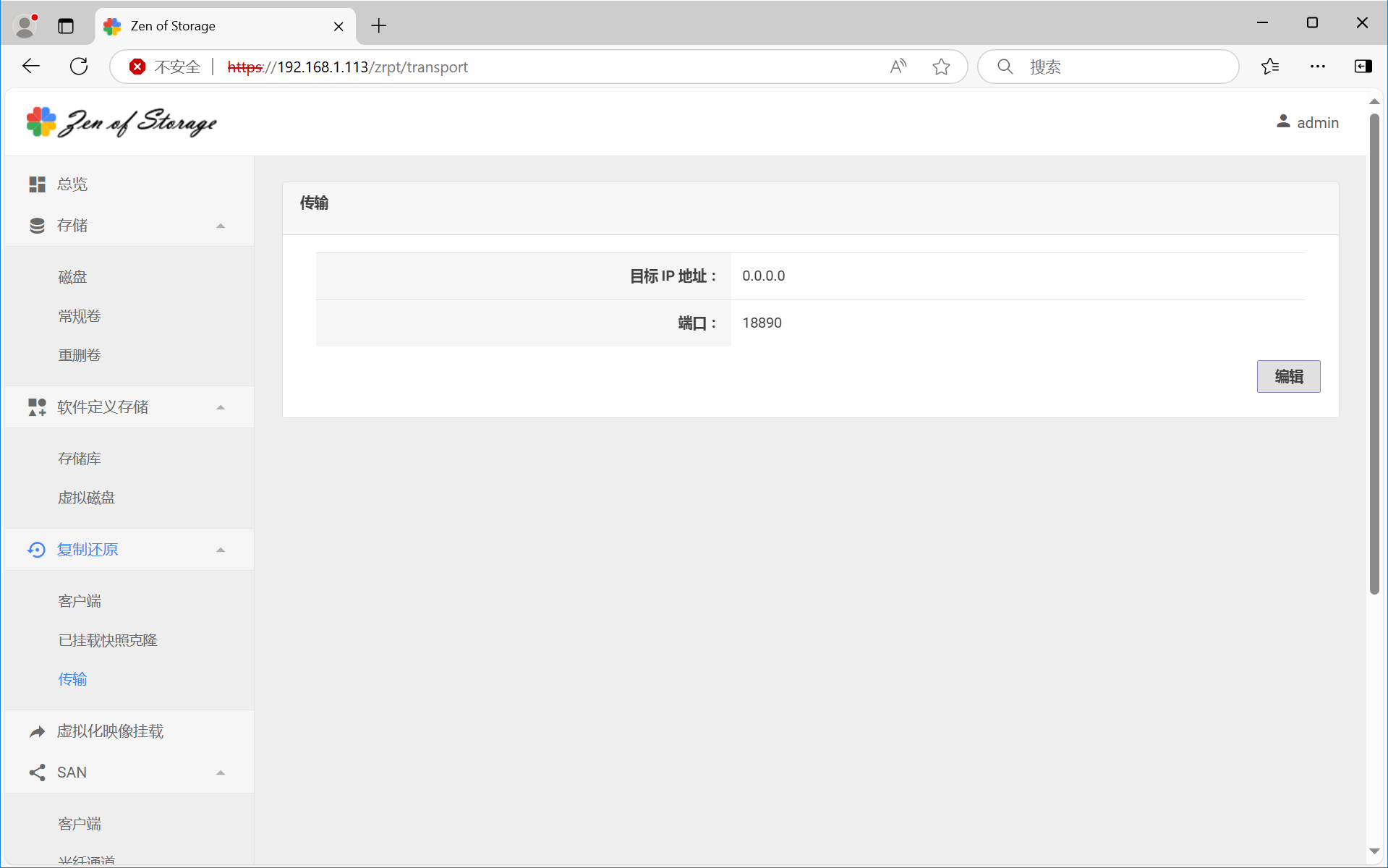Screen dimensions: 1388x868
Task: Open the 总览 dashboard icon
Action: (37, 184)
